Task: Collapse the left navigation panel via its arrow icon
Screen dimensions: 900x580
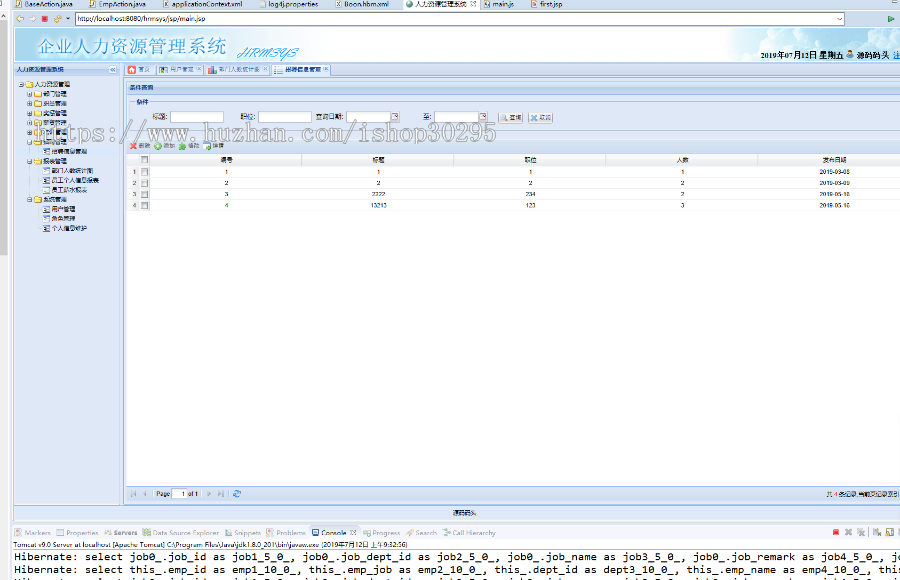Action: point(112,69)
